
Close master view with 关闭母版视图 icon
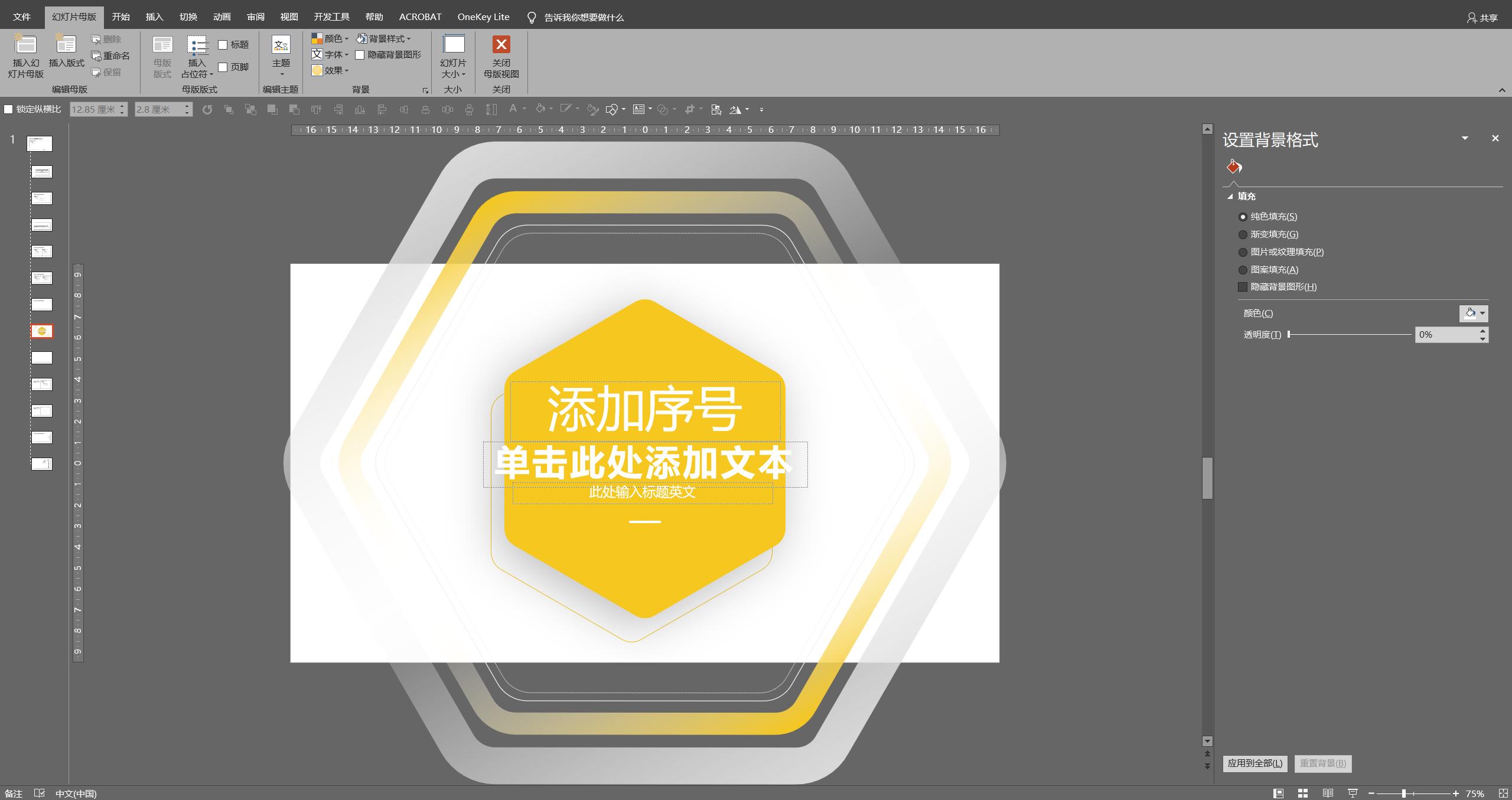click(x=501, y=56)
